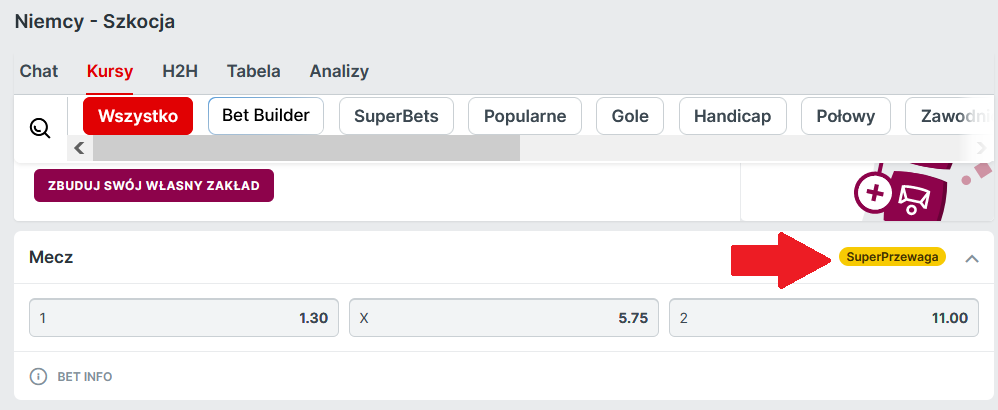Viewport: 998px width, 410px height.
Task: Open the Chat tab
Action: [x=39, y=71]
